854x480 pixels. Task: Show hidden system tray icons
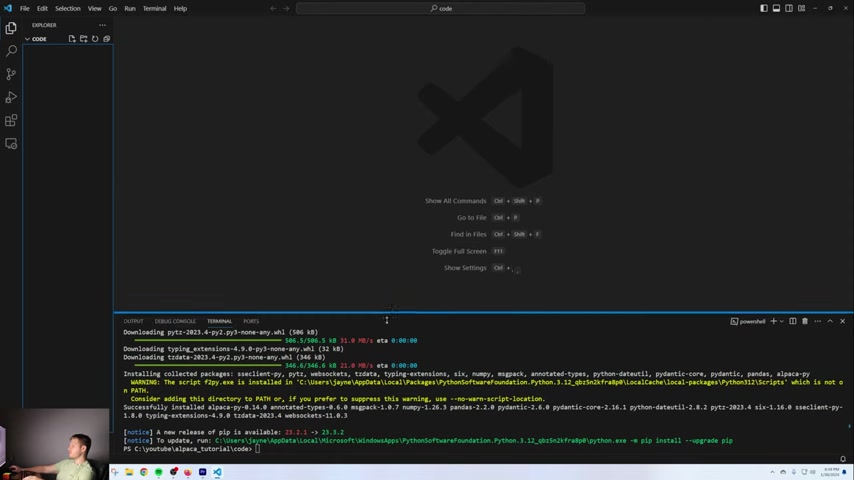click(772, 472)
